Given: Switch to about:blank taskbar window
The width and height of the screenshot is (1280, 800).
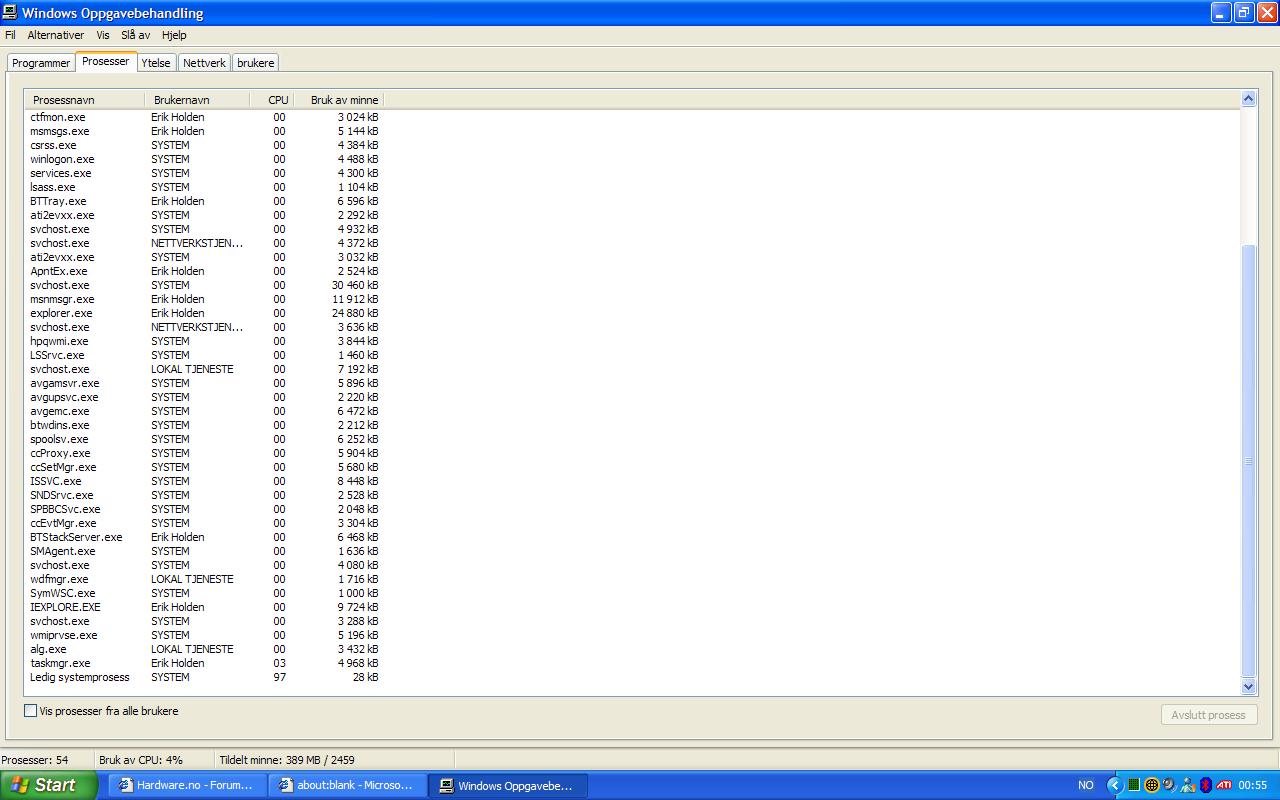Looking at the screenshot, I should coord(348,786).
